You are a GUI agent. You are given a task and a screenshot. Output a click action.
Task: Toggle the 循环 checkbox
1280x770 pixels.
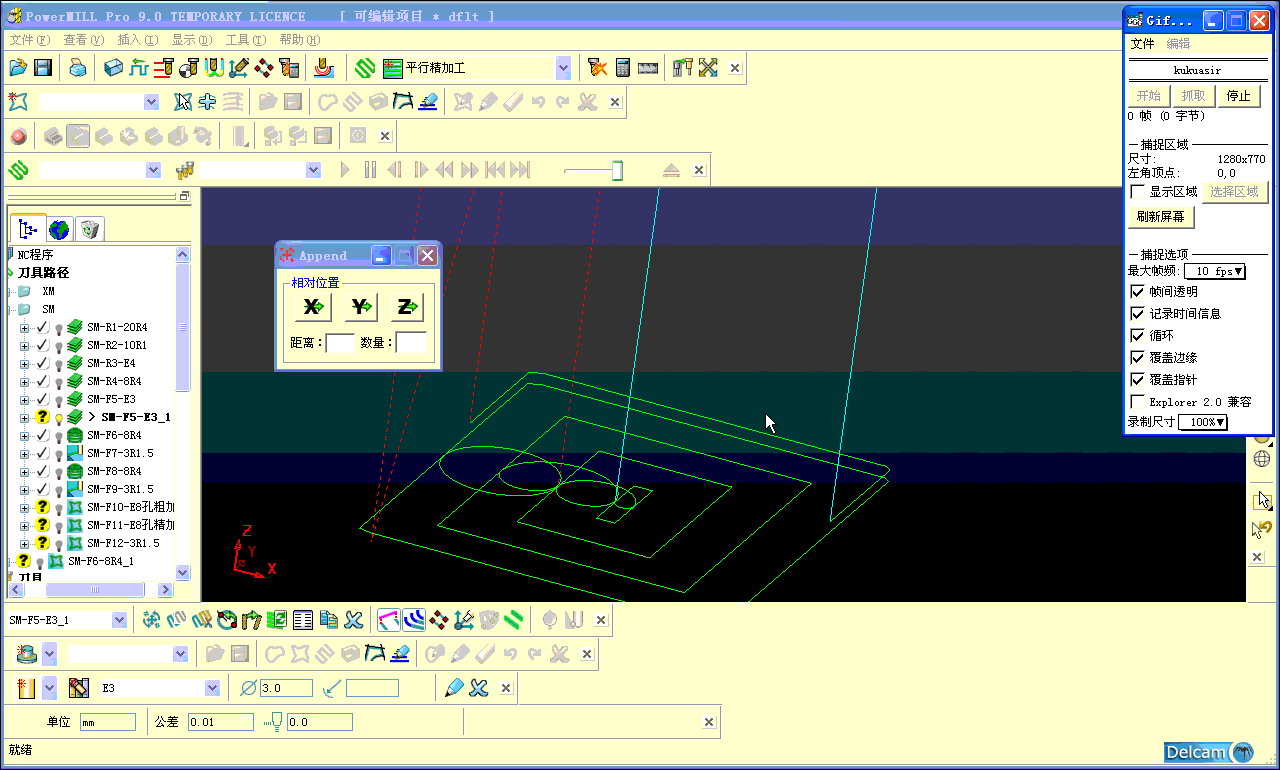click(x=1137, y=336)
